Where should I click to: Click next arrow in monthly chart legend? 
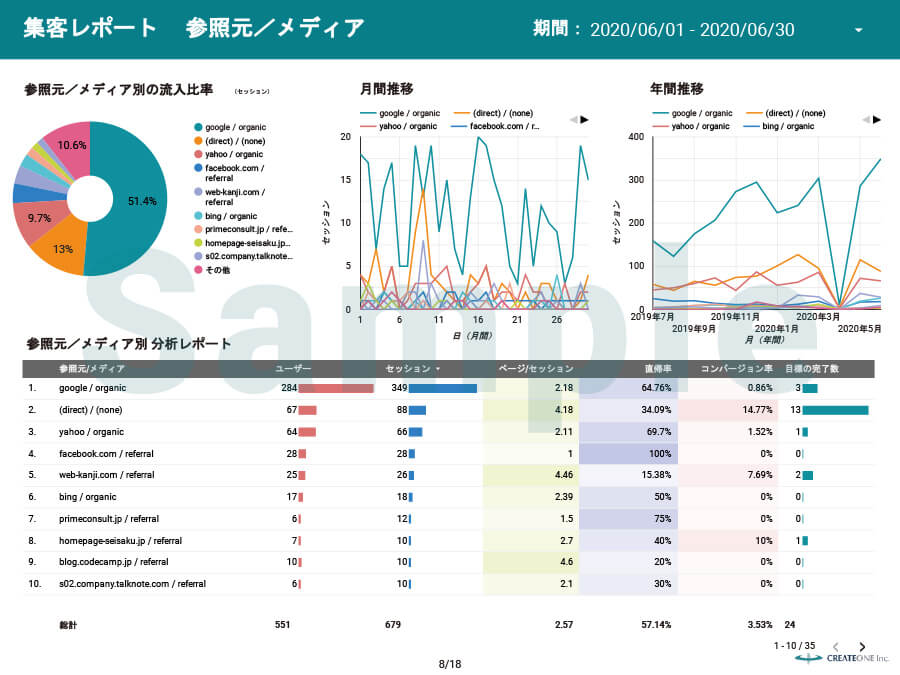(x=585, y=120)
